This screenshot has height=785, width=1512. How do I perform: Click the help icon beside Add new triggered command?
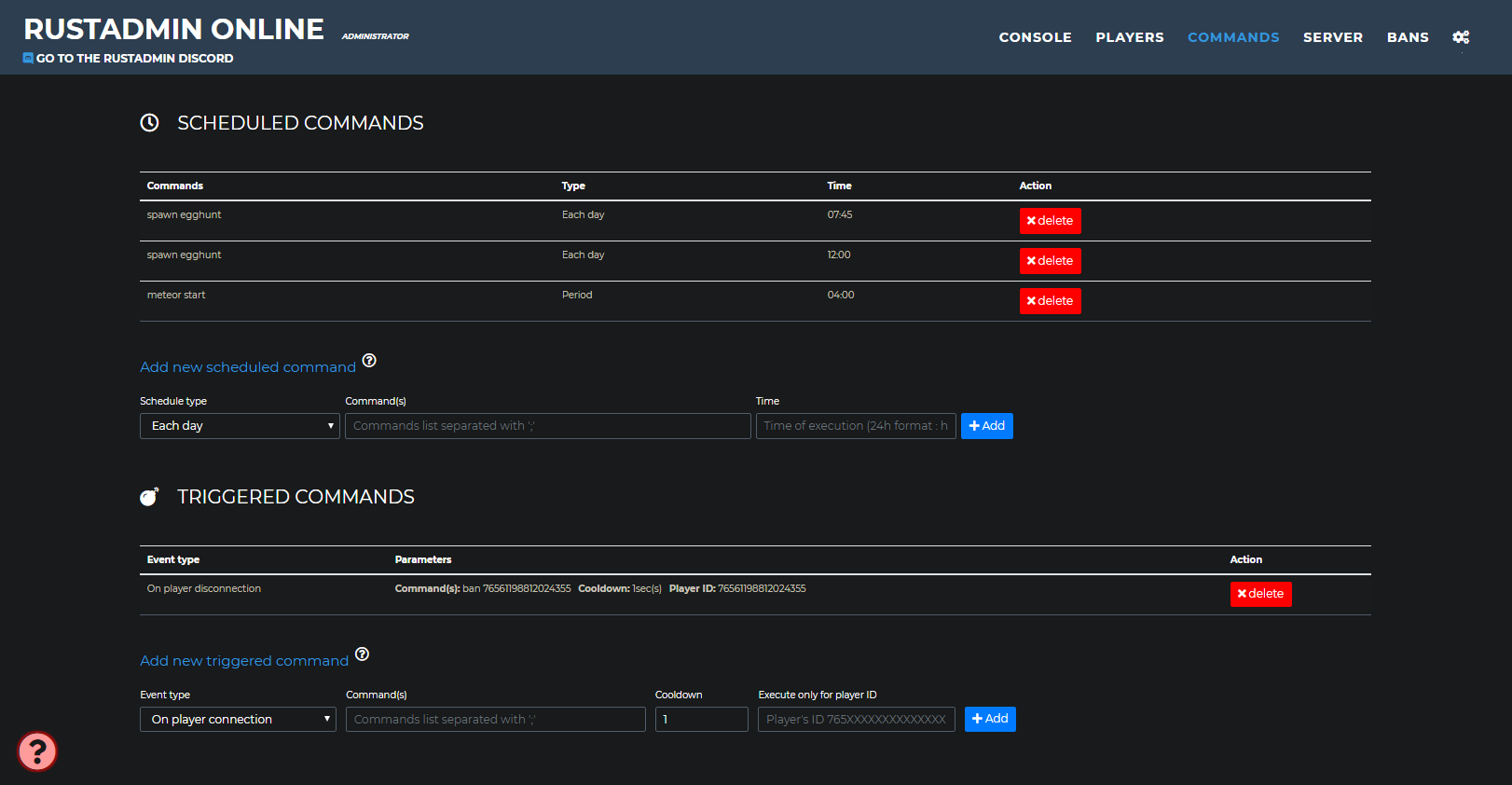tap(363, 654)
